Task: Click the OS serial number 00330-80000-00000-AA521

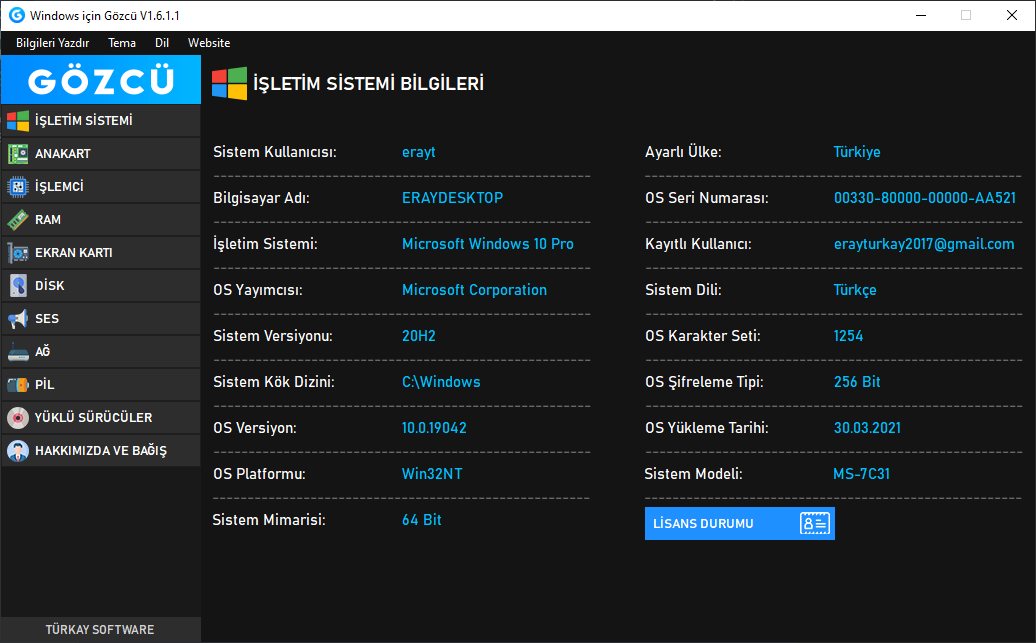Action: (924, 198)
